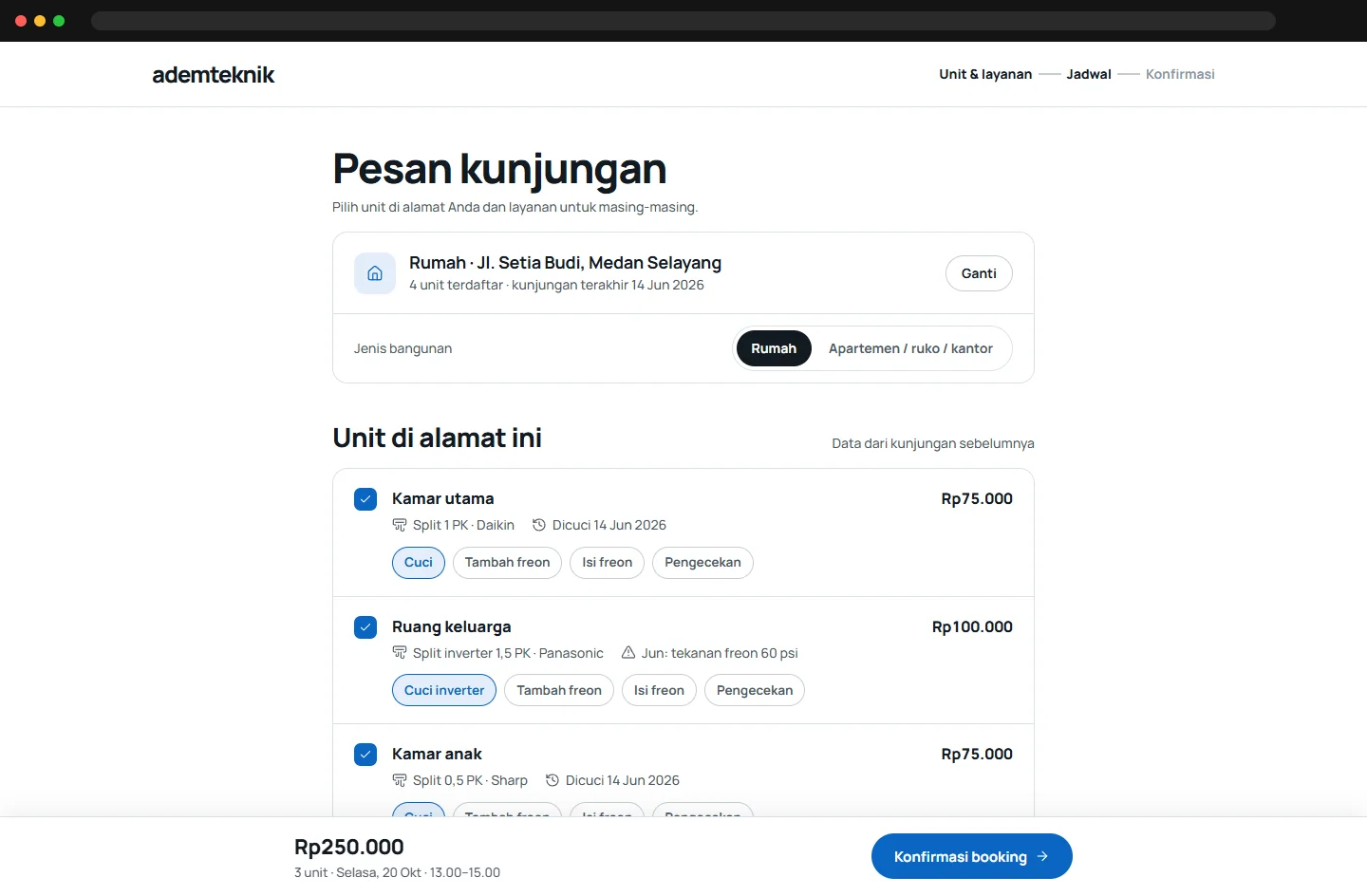The width and height of the screenshot is (1367, 896).
Task: Click the AC unit icon next to Split inverter 1,5 PK Panasonic
Action: pos(400,653)
